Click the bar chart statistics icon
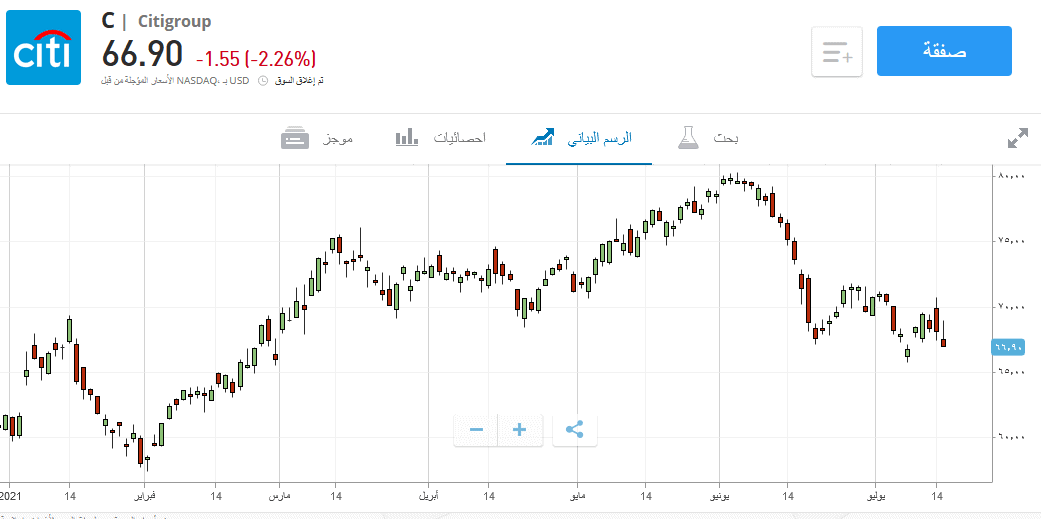 tap(407, 138)
